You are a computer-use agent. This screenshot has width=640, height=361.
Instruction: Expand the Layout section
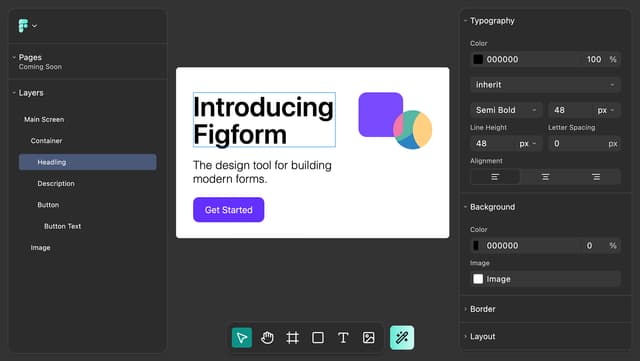(x=465, y=336)
